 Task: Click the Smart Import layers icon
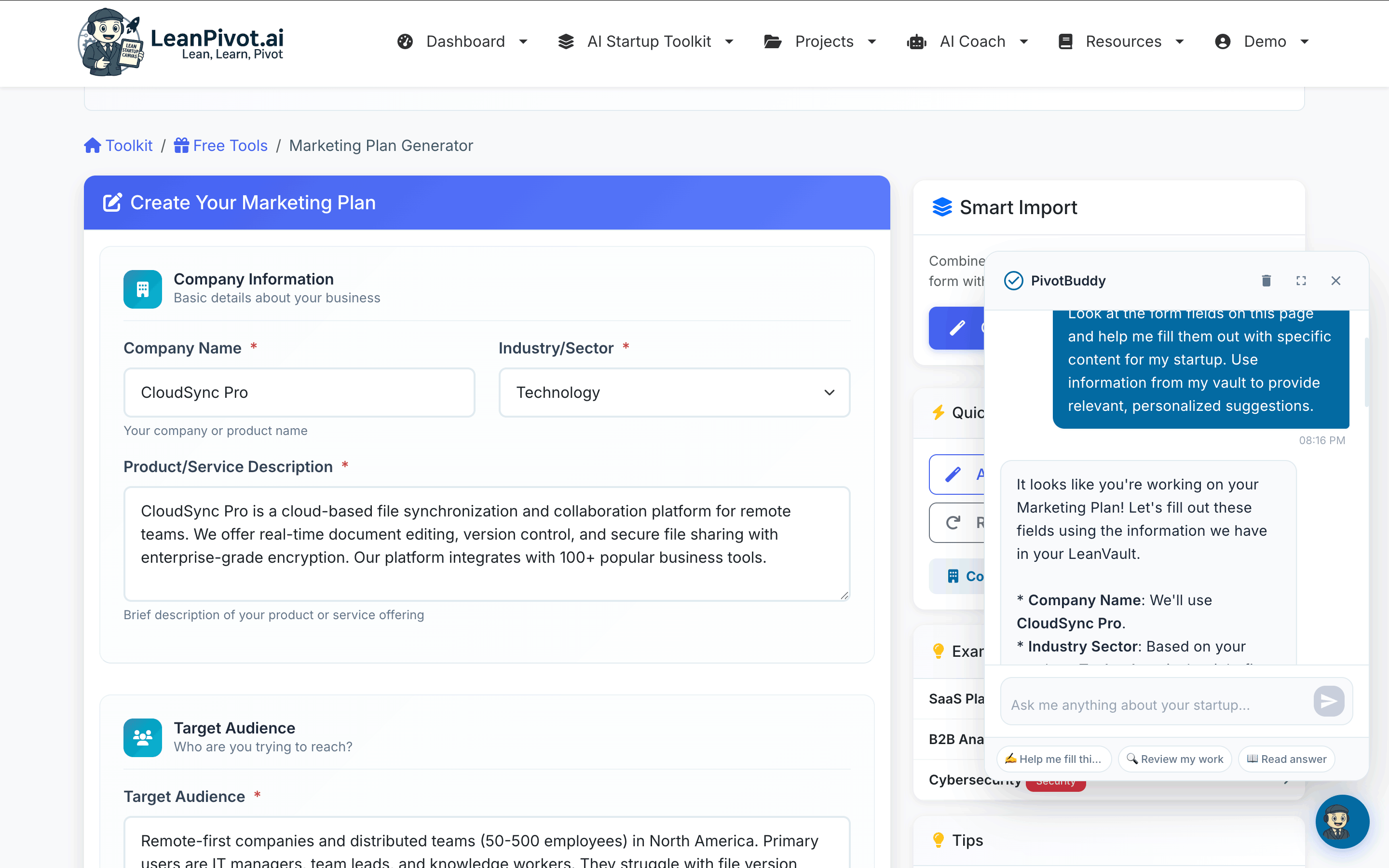pos(941,207)
